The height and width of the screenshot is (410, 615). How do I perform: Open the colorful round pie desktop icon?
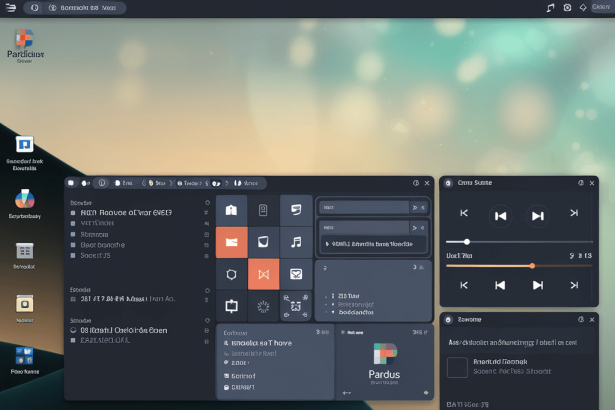[x=25, y=199]
